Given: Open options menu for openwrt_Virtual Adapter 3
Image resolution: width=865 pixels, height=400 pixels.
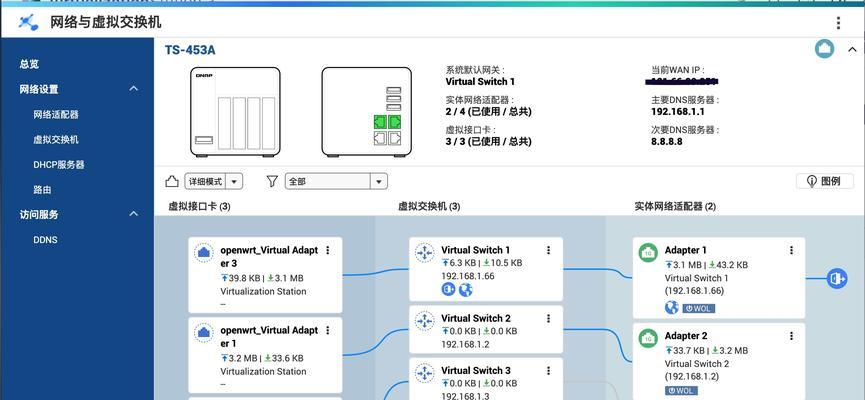Looking at the screenshot, I should click(328, 250).
